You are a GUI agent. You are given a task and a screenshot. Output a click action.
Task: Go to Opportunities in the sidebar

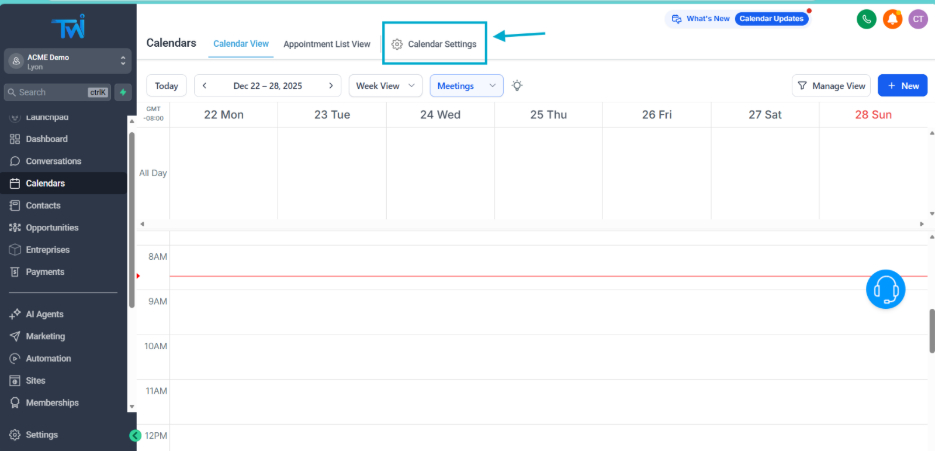[58, 227]
